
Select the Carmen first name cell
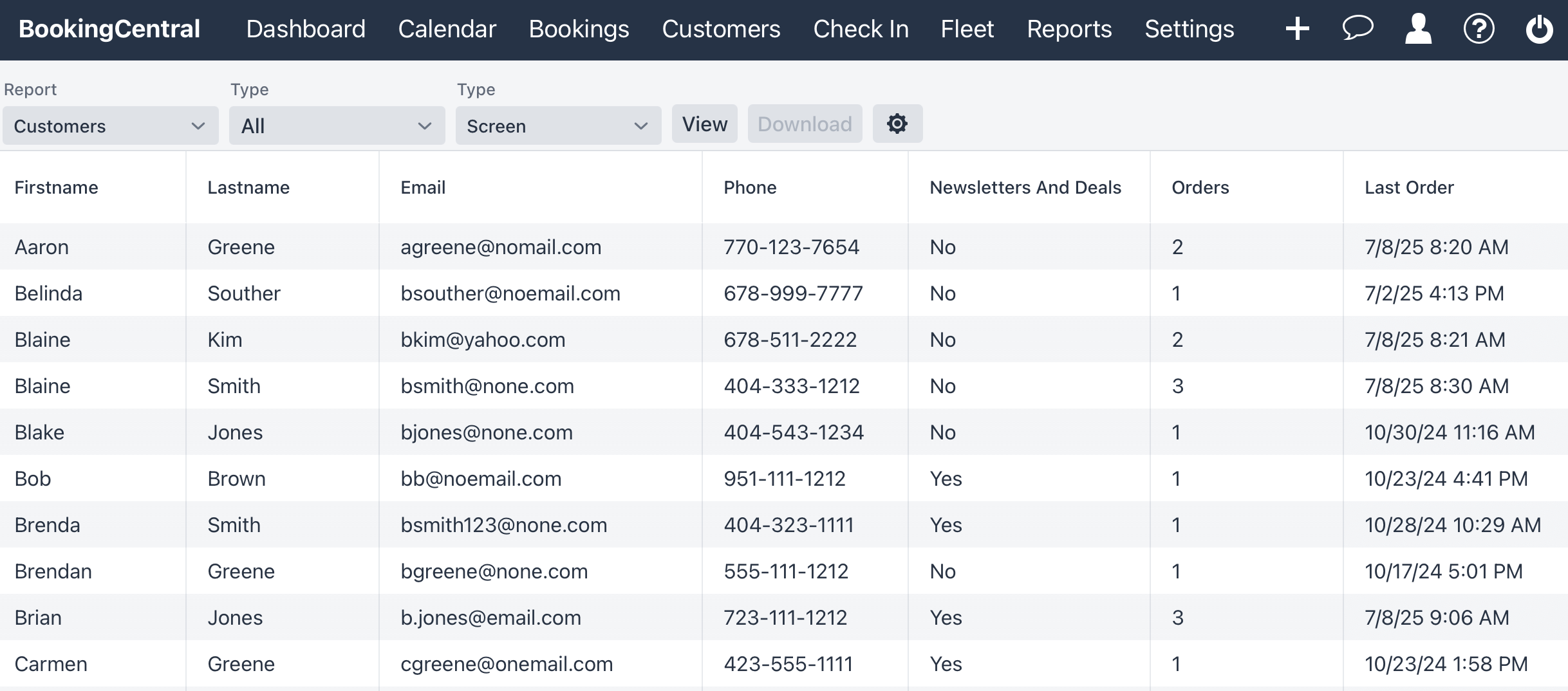[x=51, y=664]
